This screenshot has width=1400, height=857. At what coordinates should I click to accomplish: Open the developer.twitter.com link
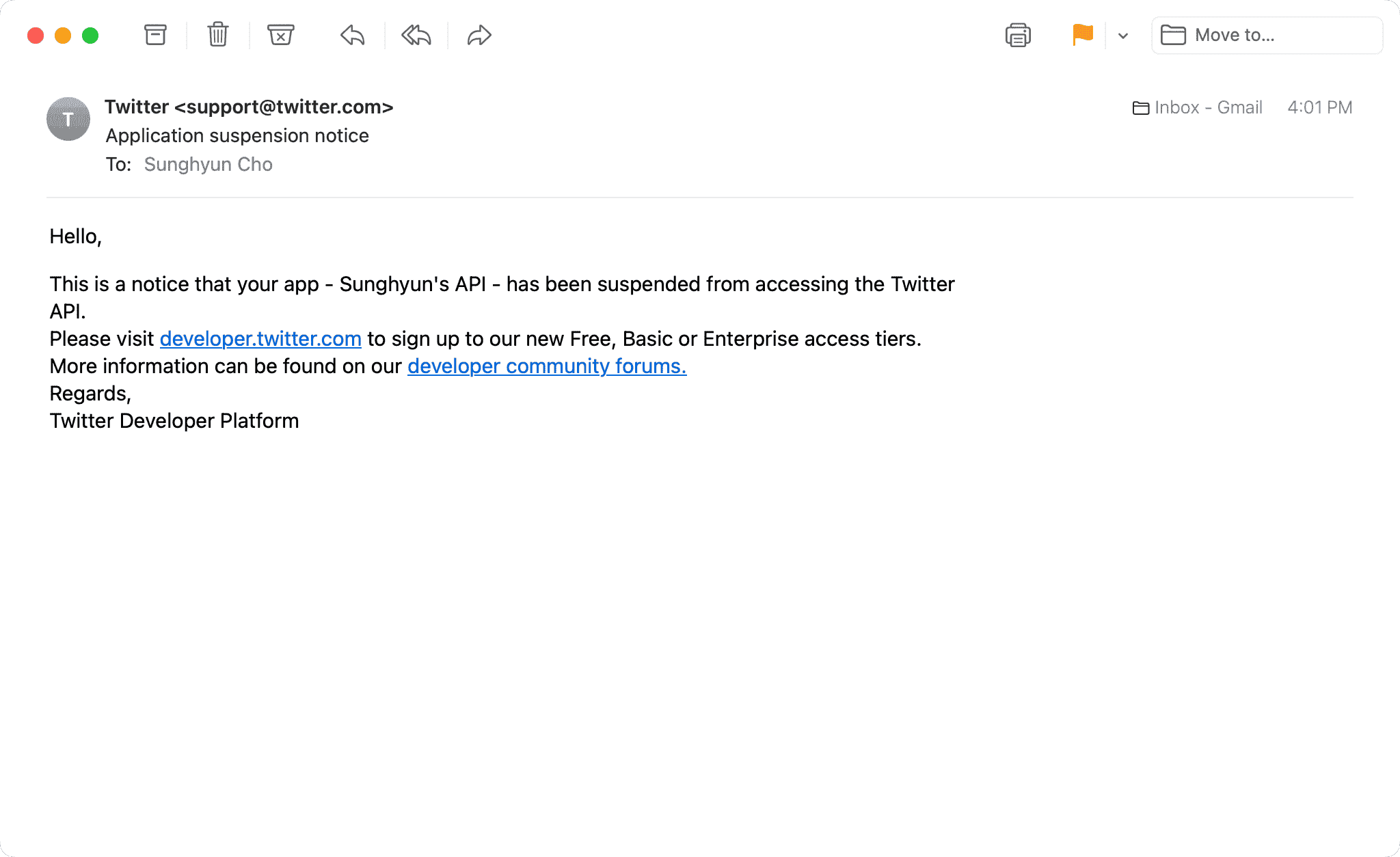[260, 339]
